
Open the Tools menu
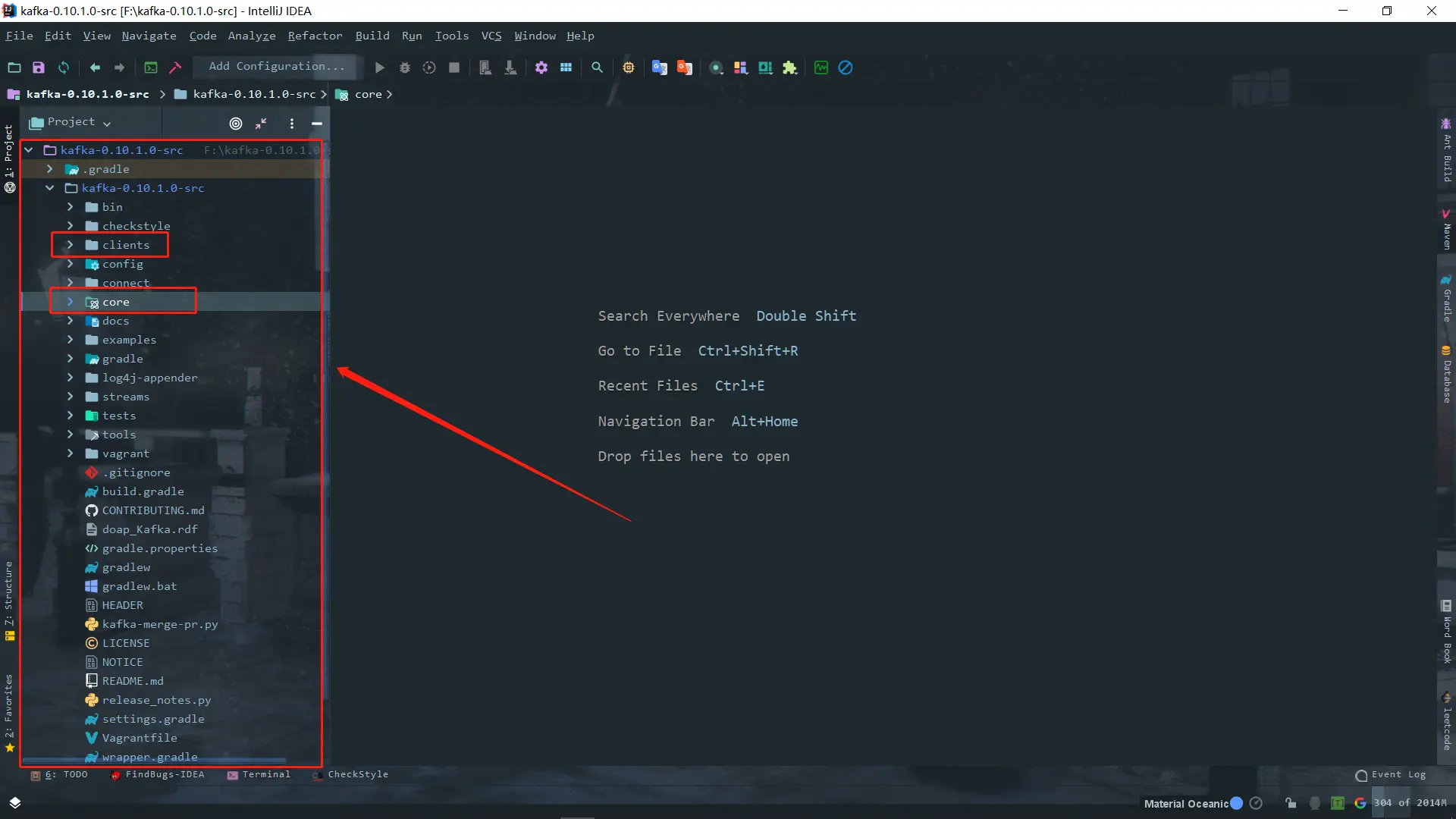tap(452, 36)
